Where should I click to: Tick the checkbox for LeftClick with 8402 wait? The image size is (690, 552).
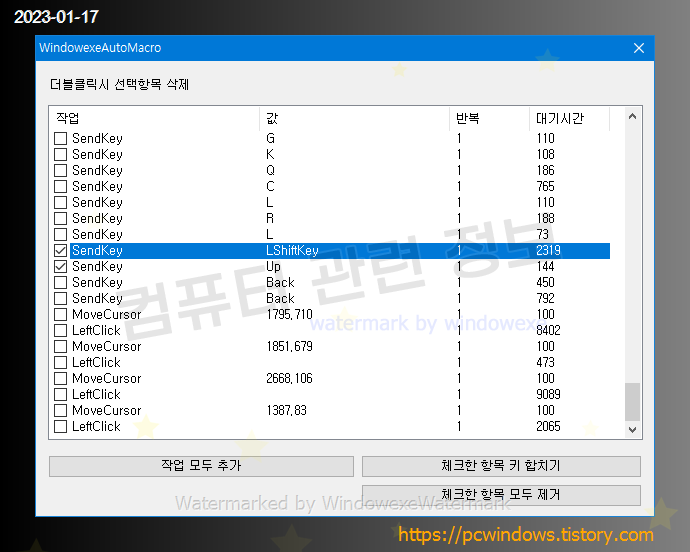60,331
